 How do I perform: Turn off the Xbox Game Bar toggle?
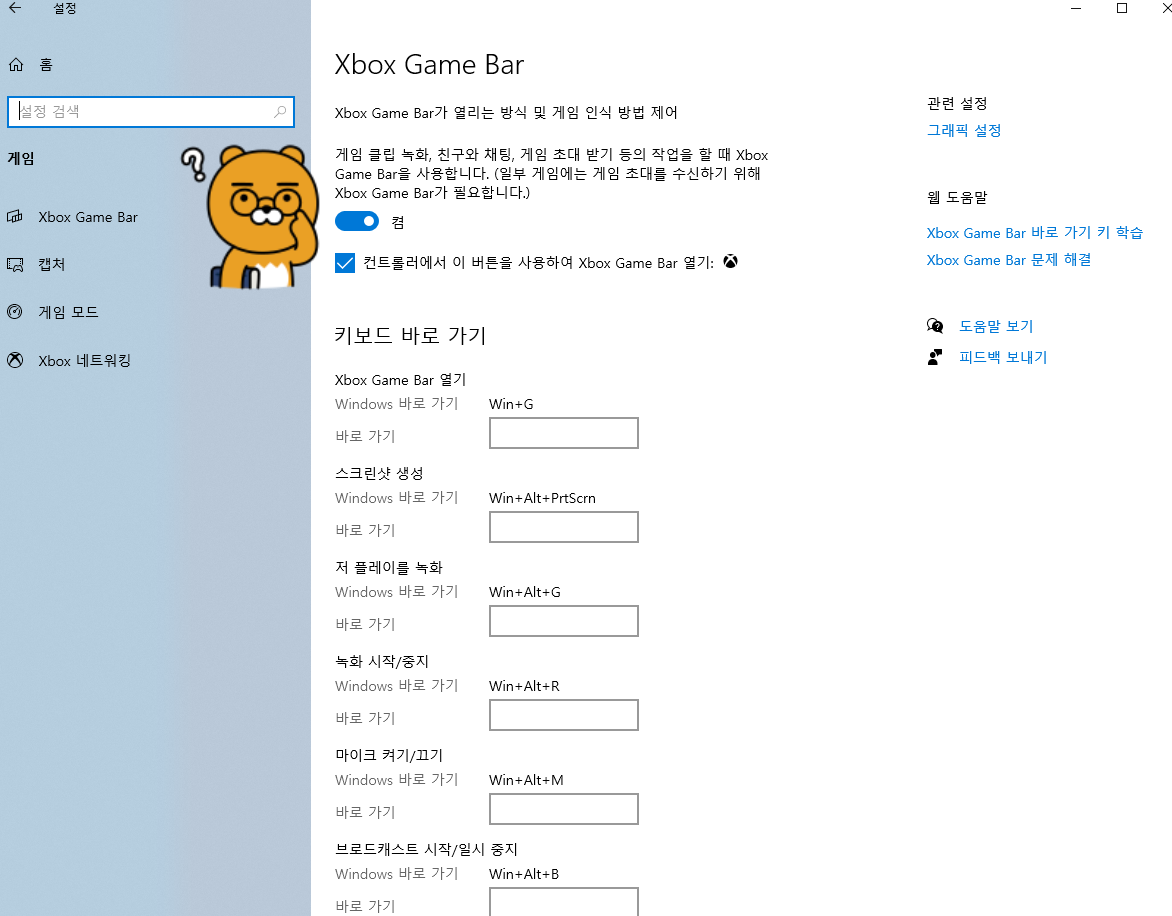coord(357,221)
